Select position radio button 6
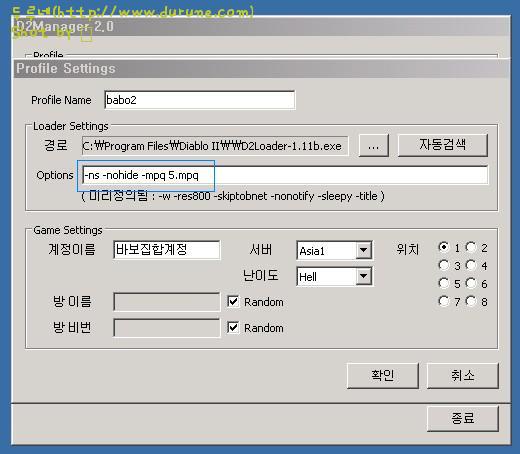520x454 pixels. coord(471,283)
